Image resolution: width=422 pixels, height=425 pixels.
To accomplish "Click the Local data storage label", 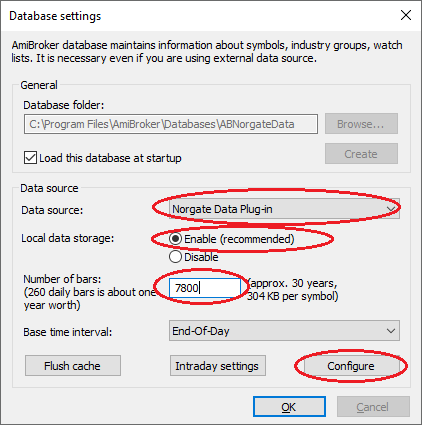I will pos(68,238).
